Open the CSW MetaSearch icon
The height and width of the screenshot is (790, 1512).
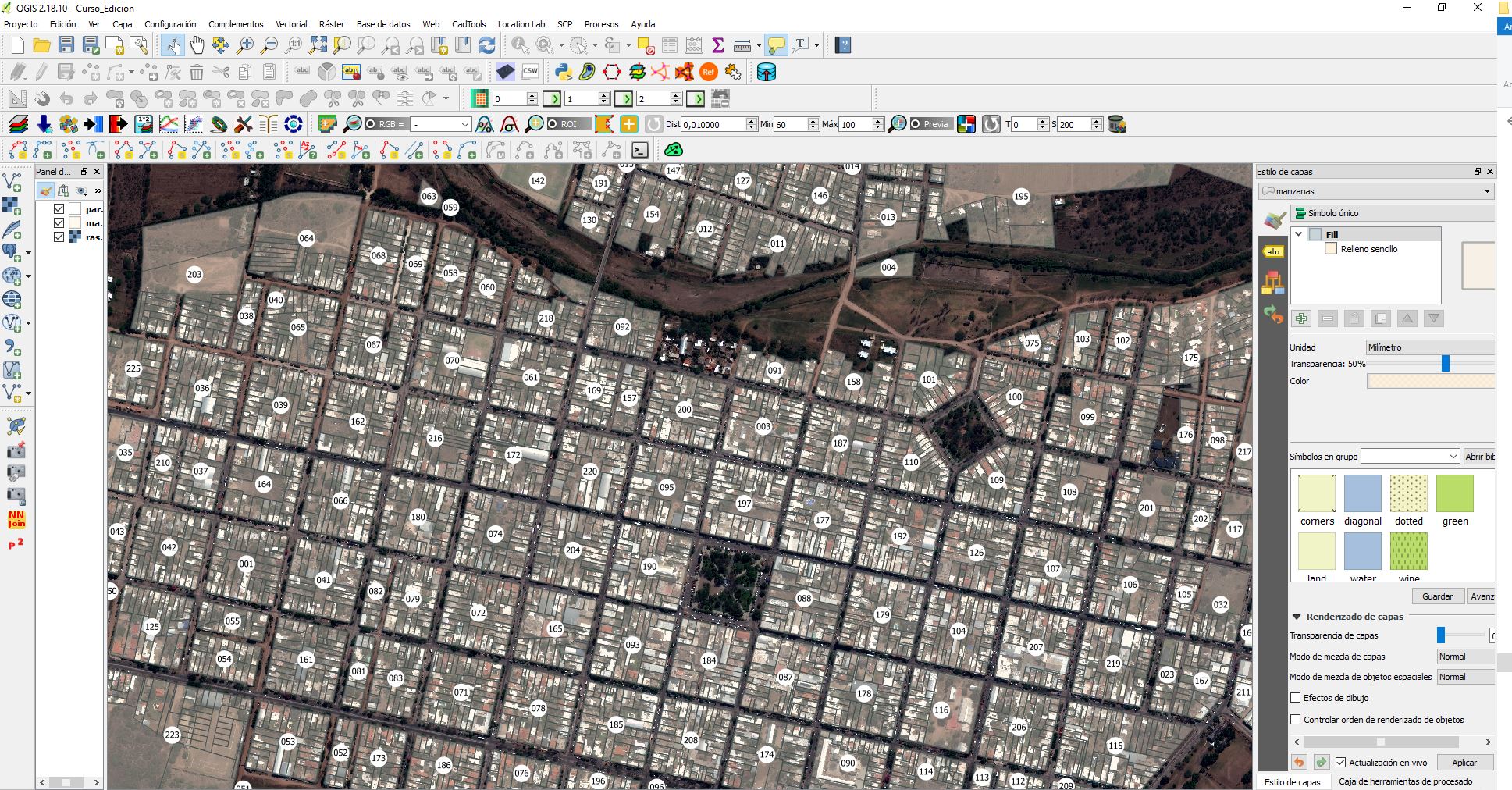pyautogui.click(x=530, y=72)
